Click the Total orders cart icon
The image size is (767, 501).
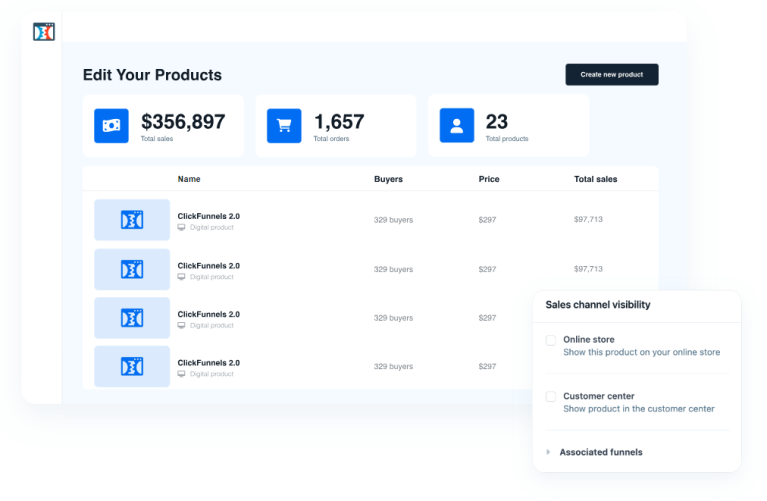pyautogui.click(x=284, y=126)
